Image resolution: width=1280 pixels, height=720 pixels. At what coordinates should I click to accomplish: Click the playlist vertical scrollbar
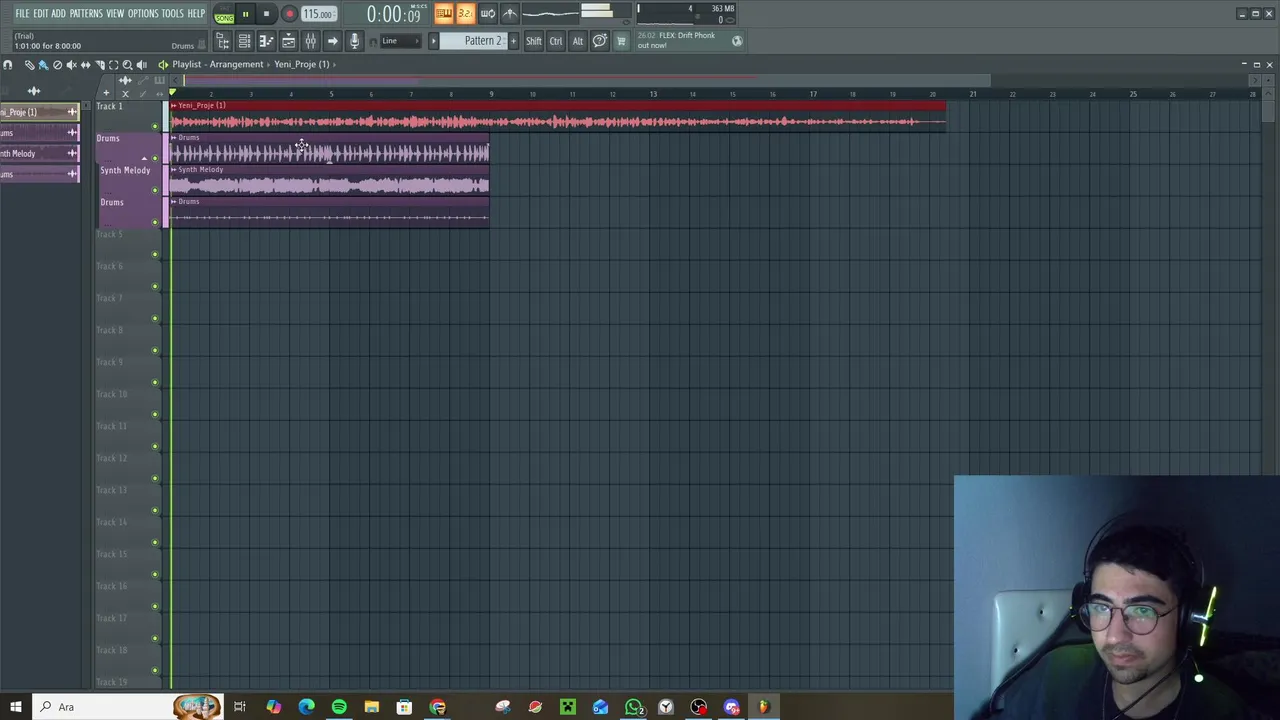tap(1269, 110)
